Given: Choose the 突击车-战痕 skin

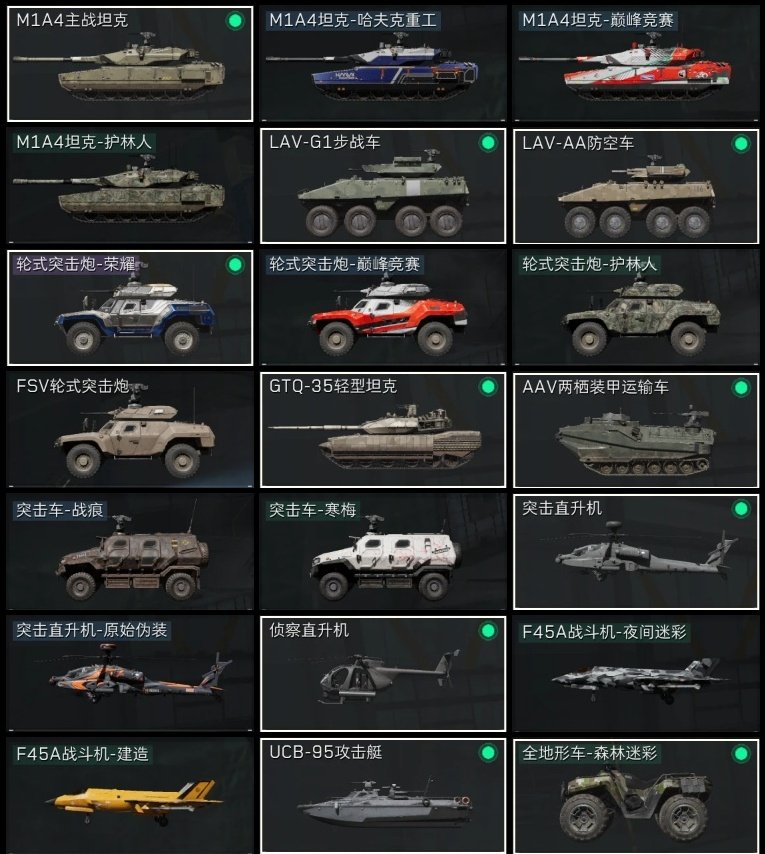Looking at the screenshot, I should coord(130,552).
